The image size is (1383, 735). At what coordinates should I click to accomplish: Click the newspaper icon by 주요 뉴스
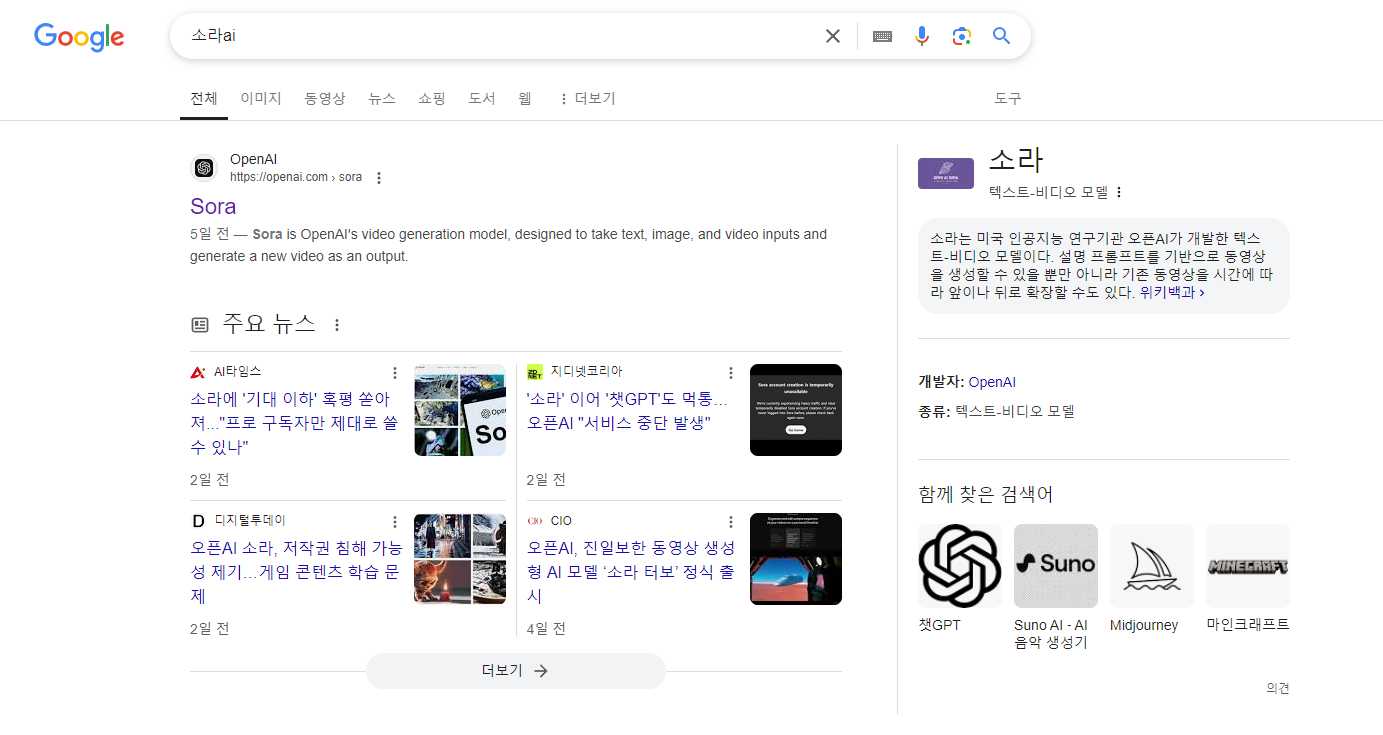[x=200, y=325]
